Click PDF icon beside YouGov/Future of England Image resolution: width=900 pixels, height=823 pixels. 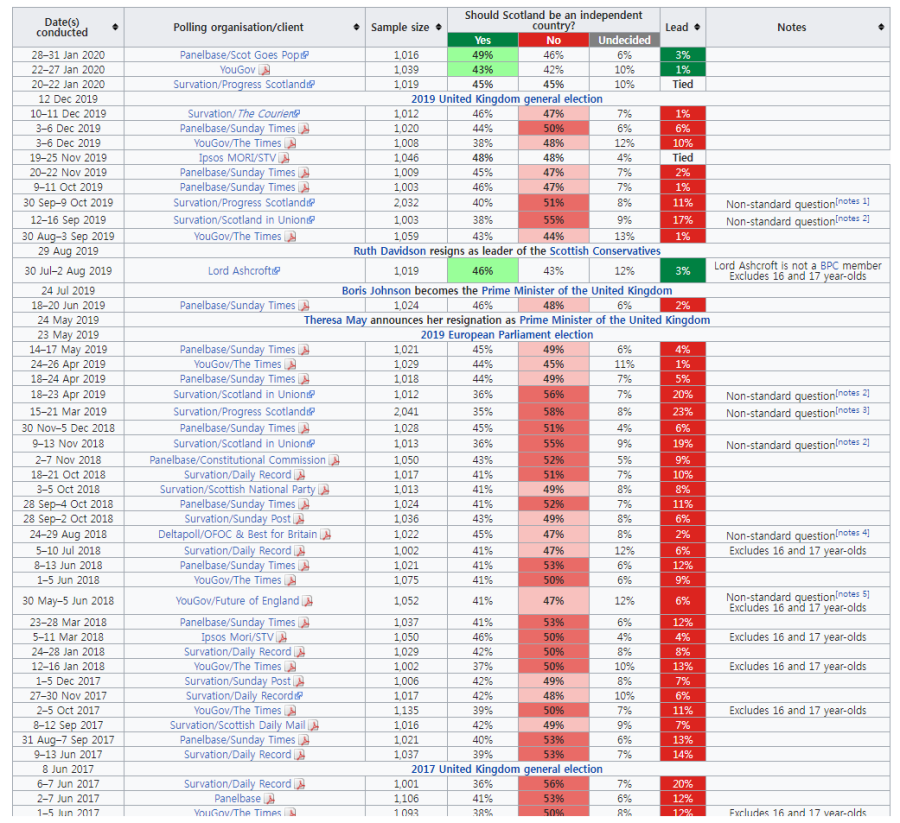coord(308,601)
